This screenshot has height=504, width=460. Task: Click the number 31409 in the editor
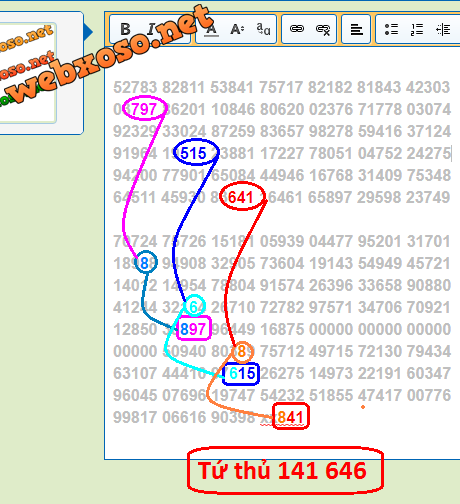[x=380, y=175]
